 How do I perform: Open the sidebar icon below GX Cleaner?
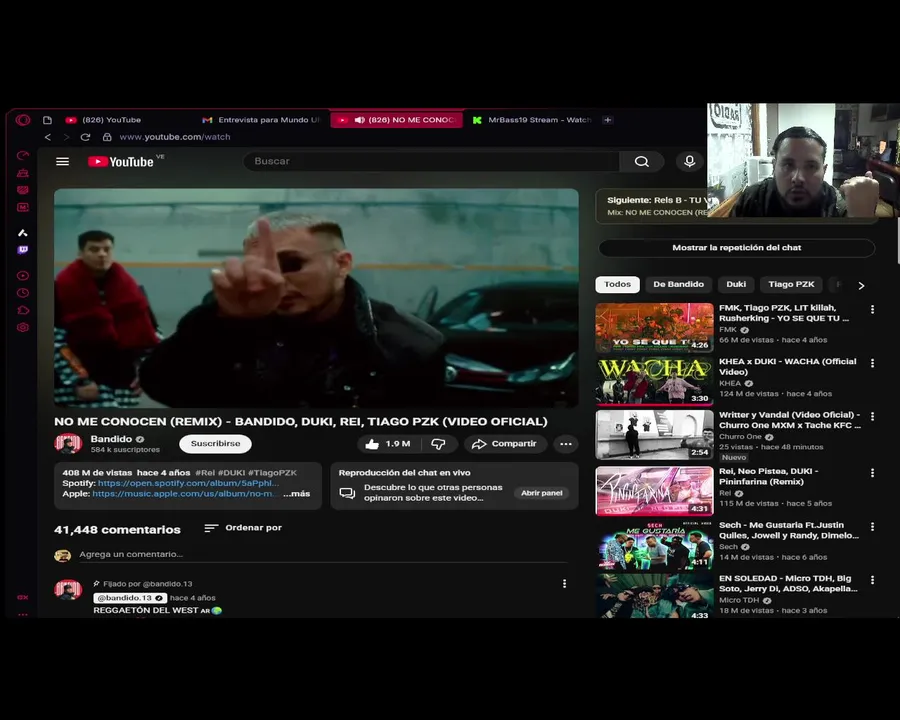[23, 190]
